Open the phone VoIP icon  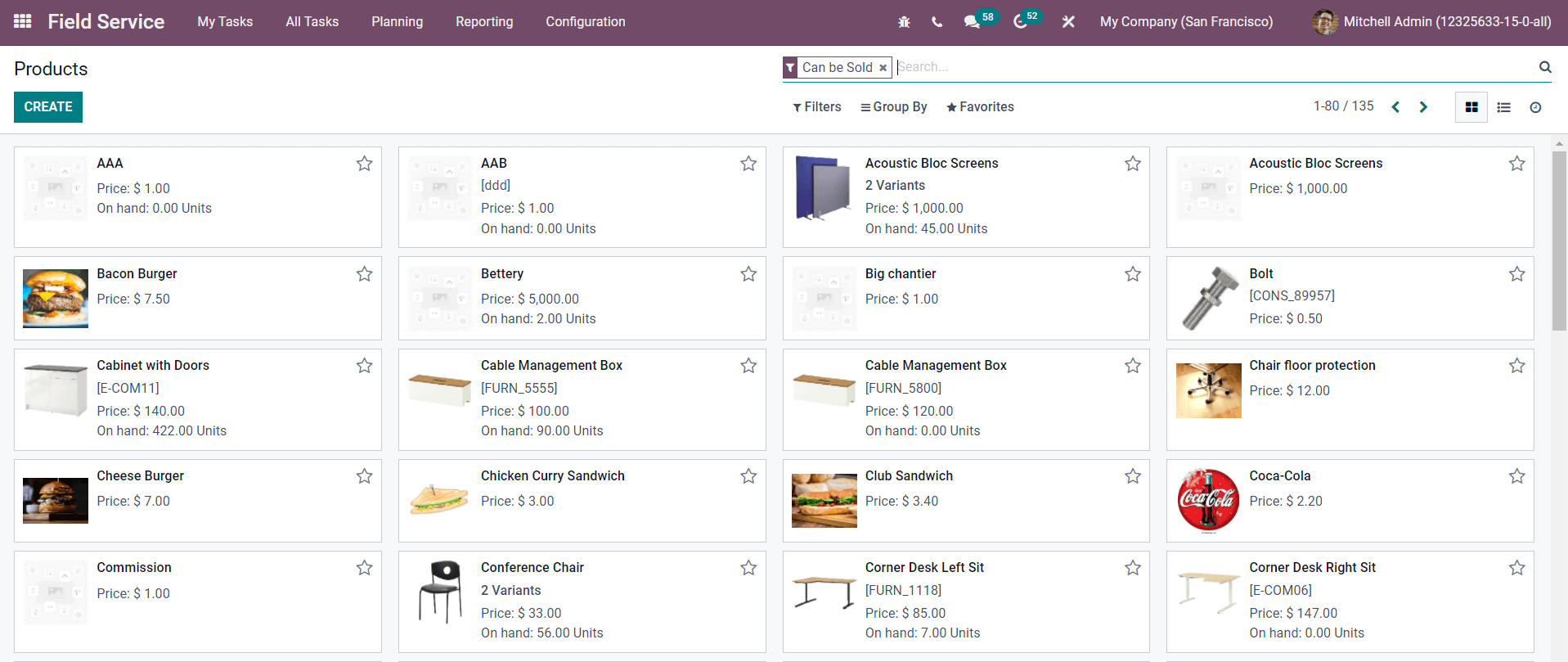click(x=937, y=22)
